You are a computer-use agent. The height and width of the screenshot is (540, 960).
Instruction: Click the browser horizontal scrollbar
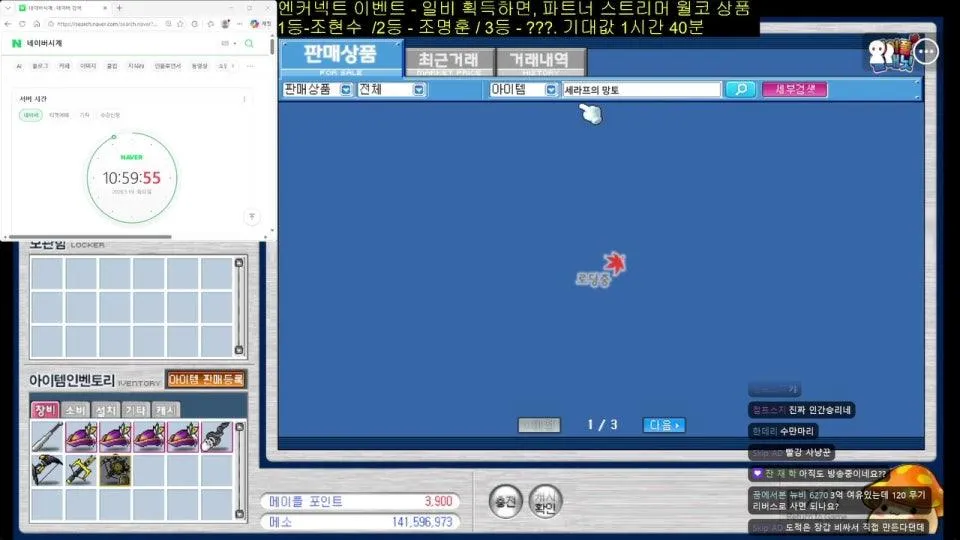click(x=91, y=237)
